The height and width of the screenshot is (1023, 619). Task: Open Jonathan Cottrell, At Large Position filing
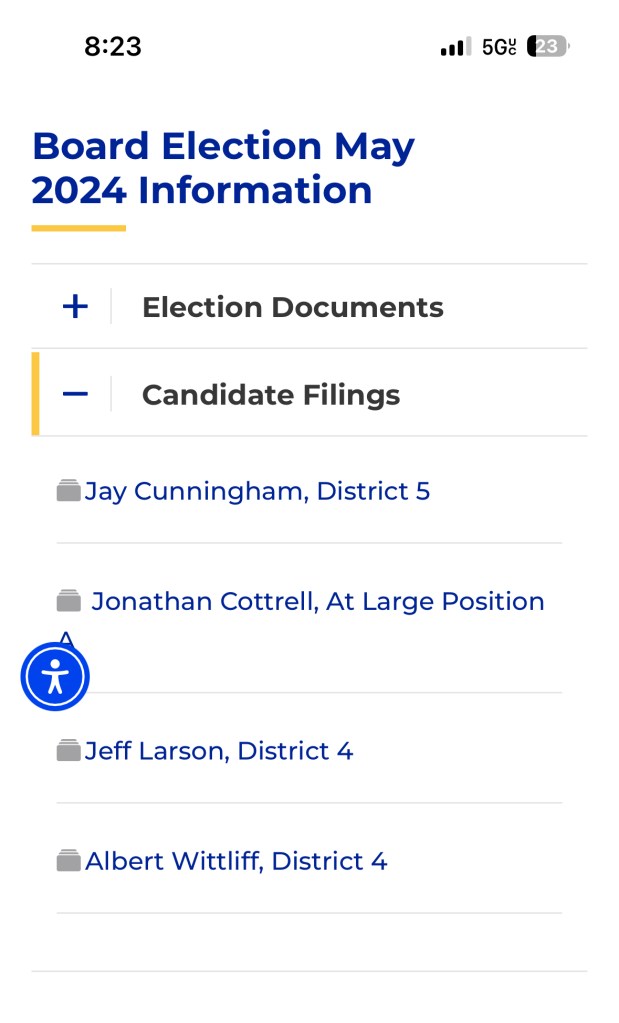pyautogui.click(x=317, y=601)
